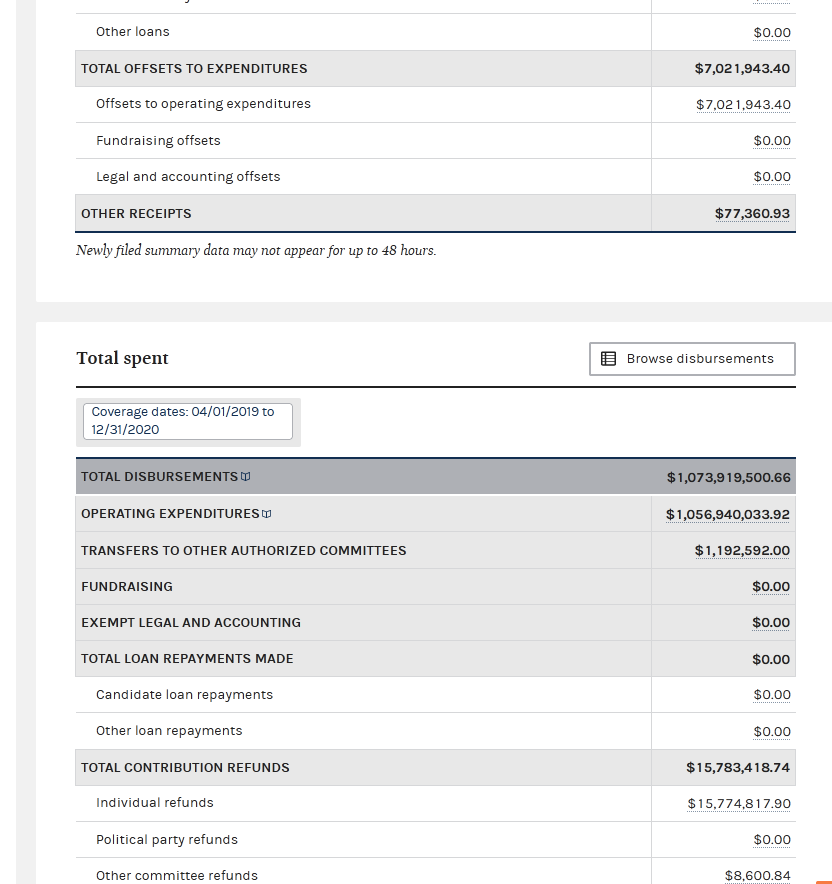Select the Total Loan Repayments Made $0.00 value

pyautogui.click(x=771, y=660)
